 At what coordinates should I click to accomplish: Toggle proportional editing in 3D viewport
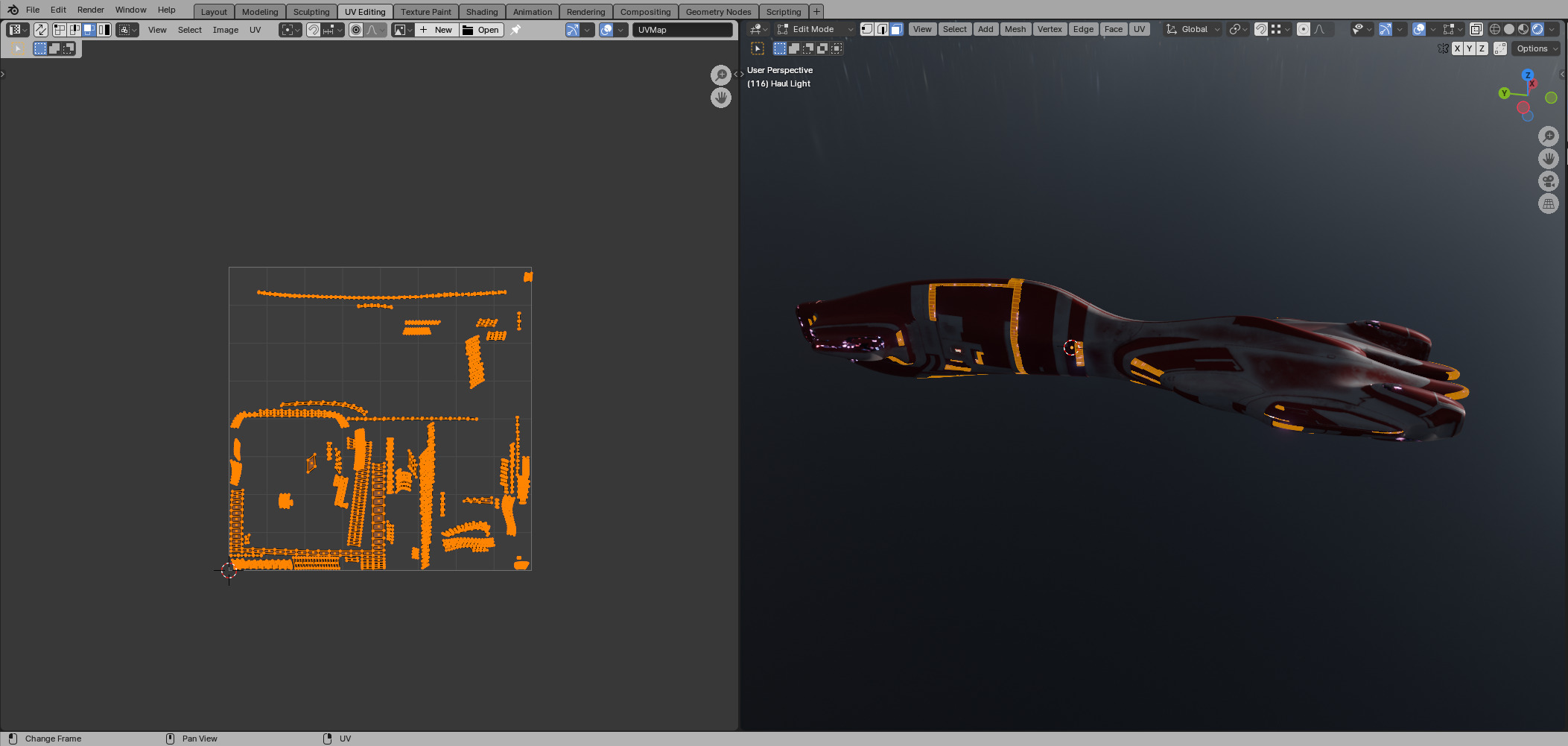coord(1303,29)
